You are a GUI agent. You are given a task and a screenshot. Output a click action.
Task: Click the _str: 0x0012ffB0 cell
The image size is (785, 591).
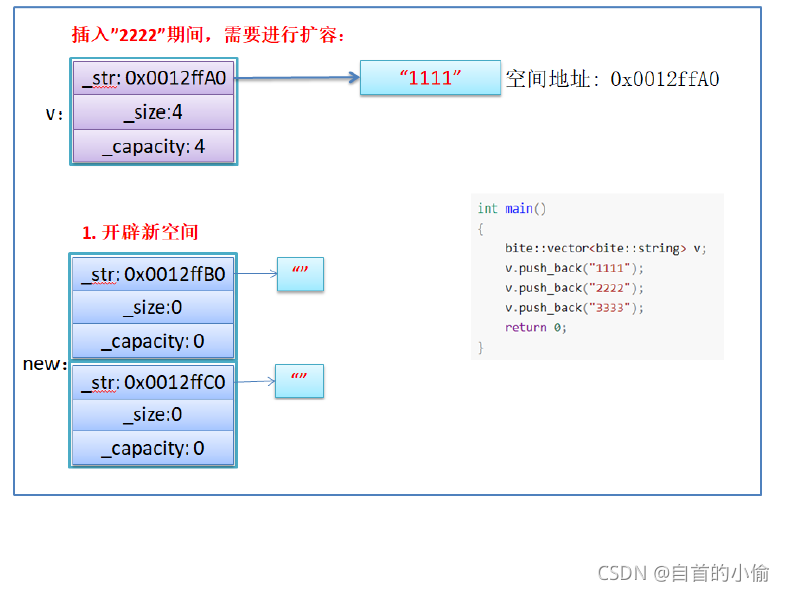153,274
